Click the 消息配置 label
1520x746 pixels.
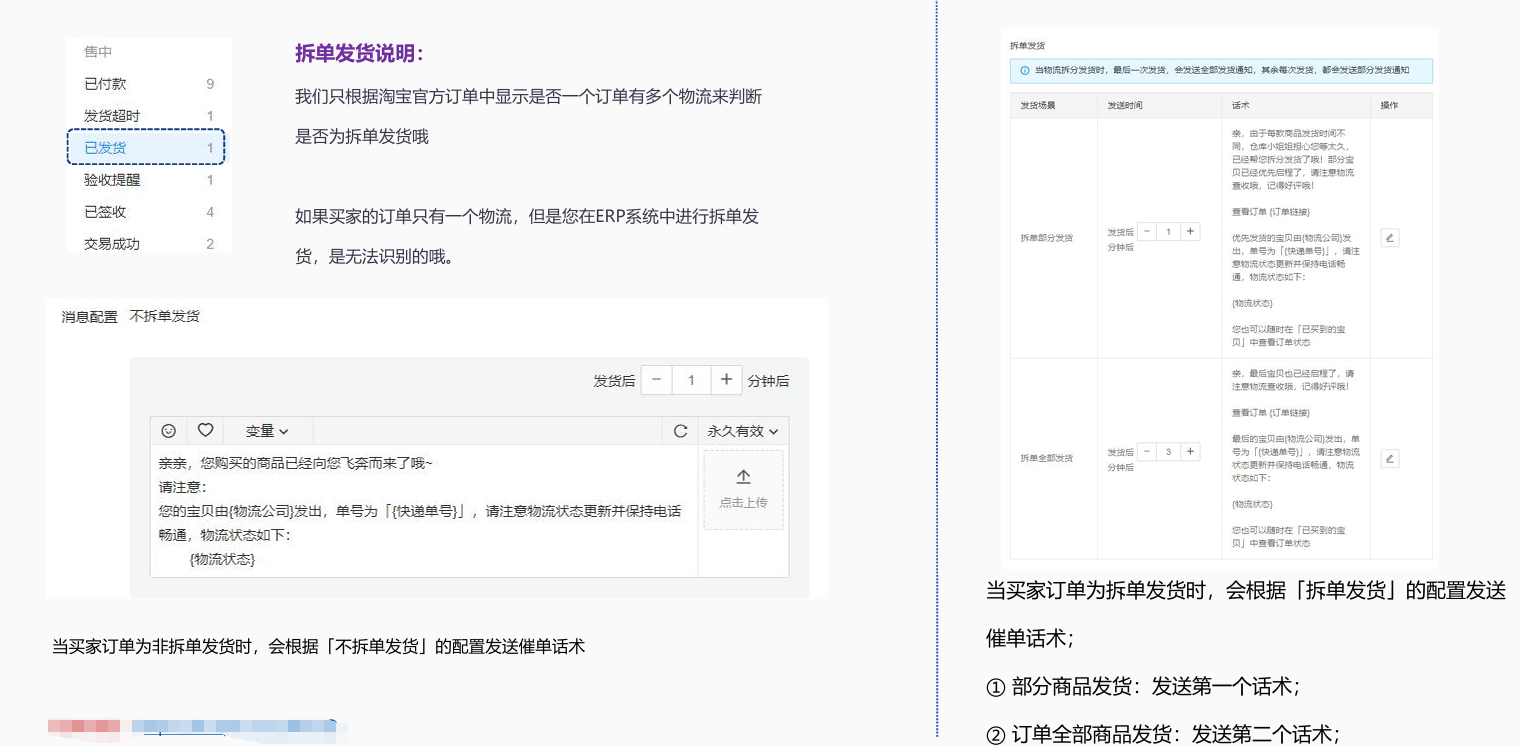[90, 317]
